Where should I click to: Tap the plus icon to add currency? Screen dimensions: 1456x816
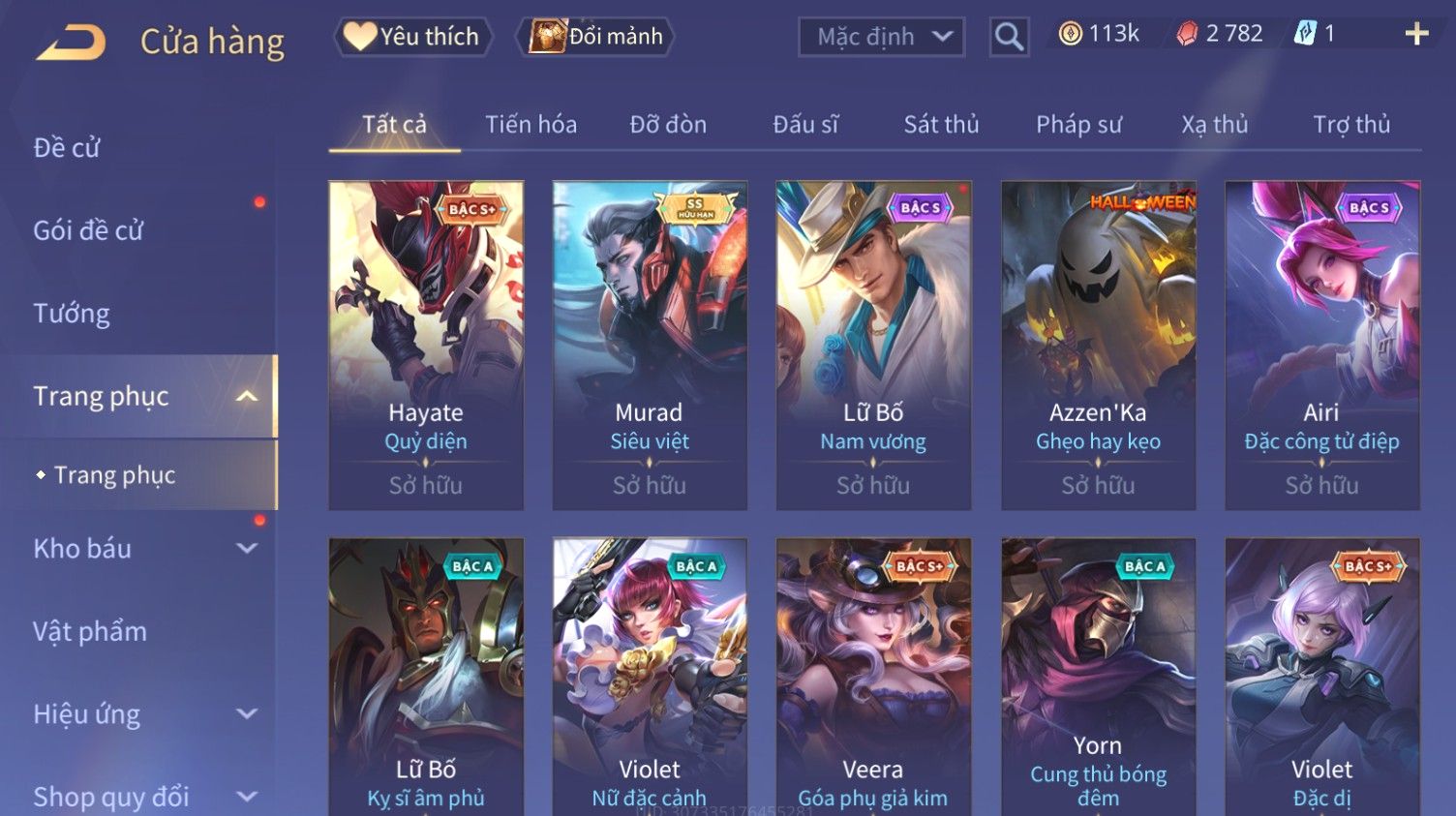click(1416, 35)
